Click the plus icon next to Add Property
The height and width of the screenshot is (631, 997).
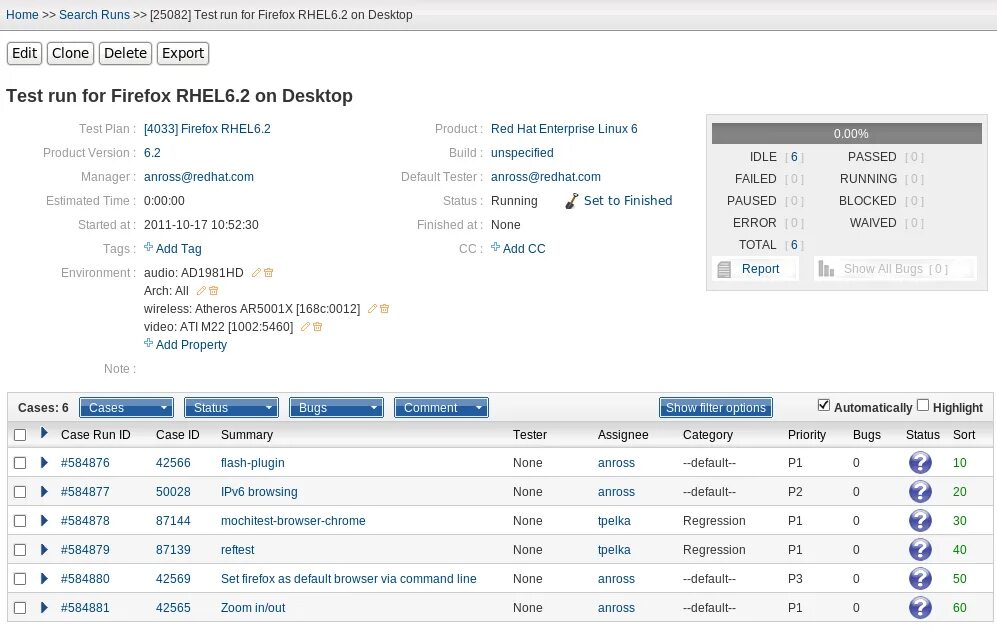(x=148, y=343)
